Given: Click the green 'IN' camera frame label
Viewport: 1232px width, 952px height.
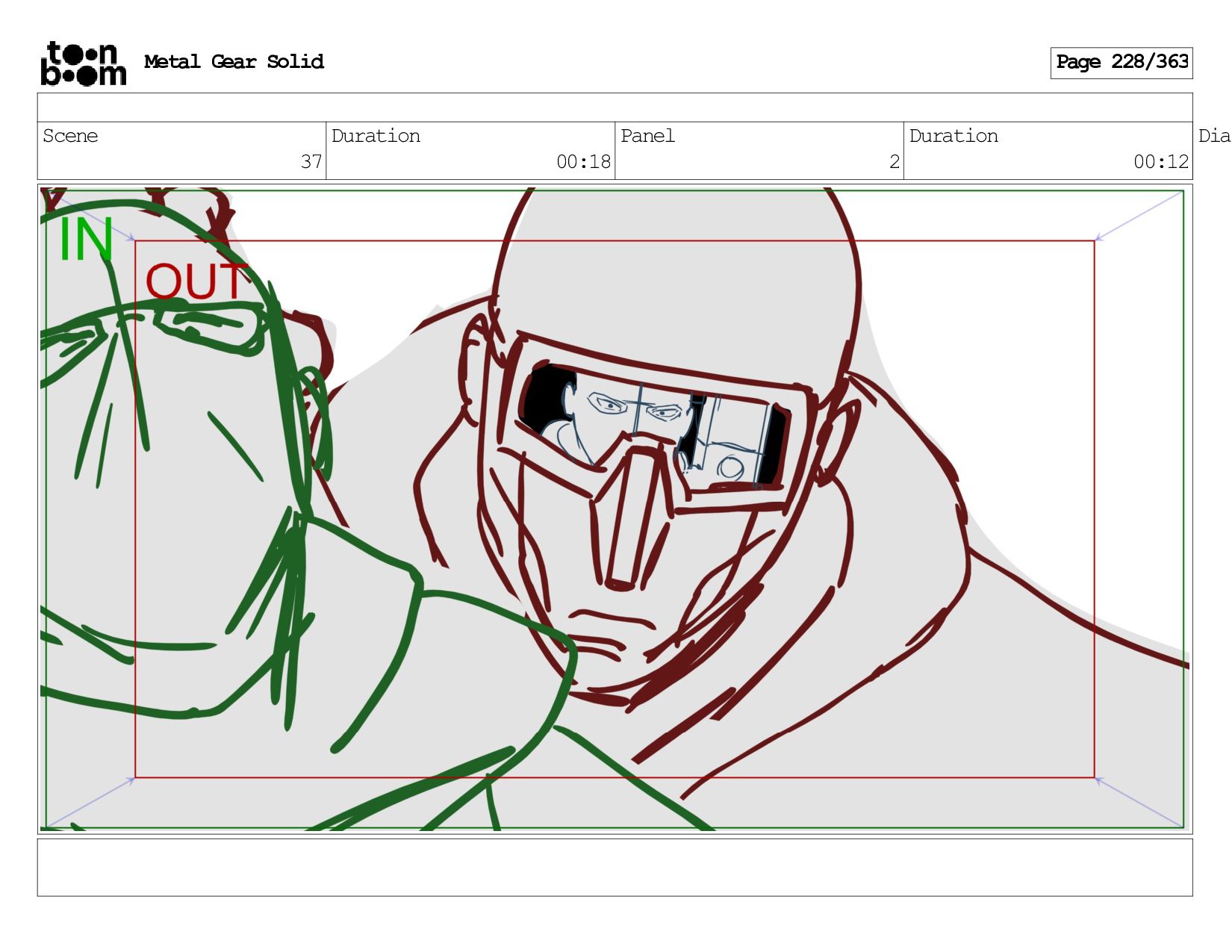Looking at the screenshot, I should (x=86, y=240).
